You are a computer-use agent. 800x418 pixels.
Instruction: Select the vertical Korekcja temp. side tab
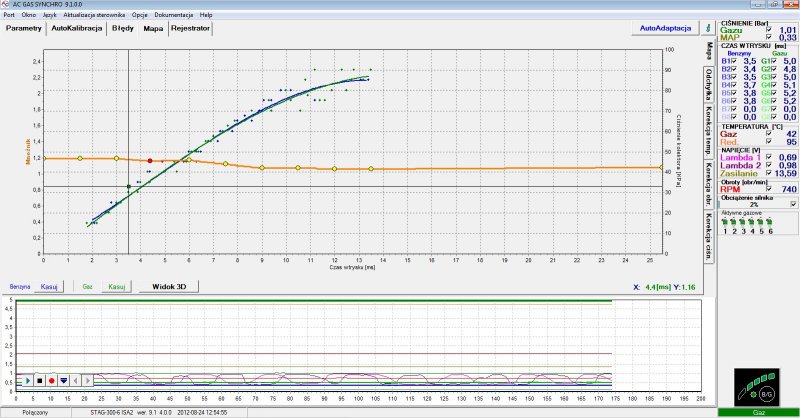click(709, 131)
